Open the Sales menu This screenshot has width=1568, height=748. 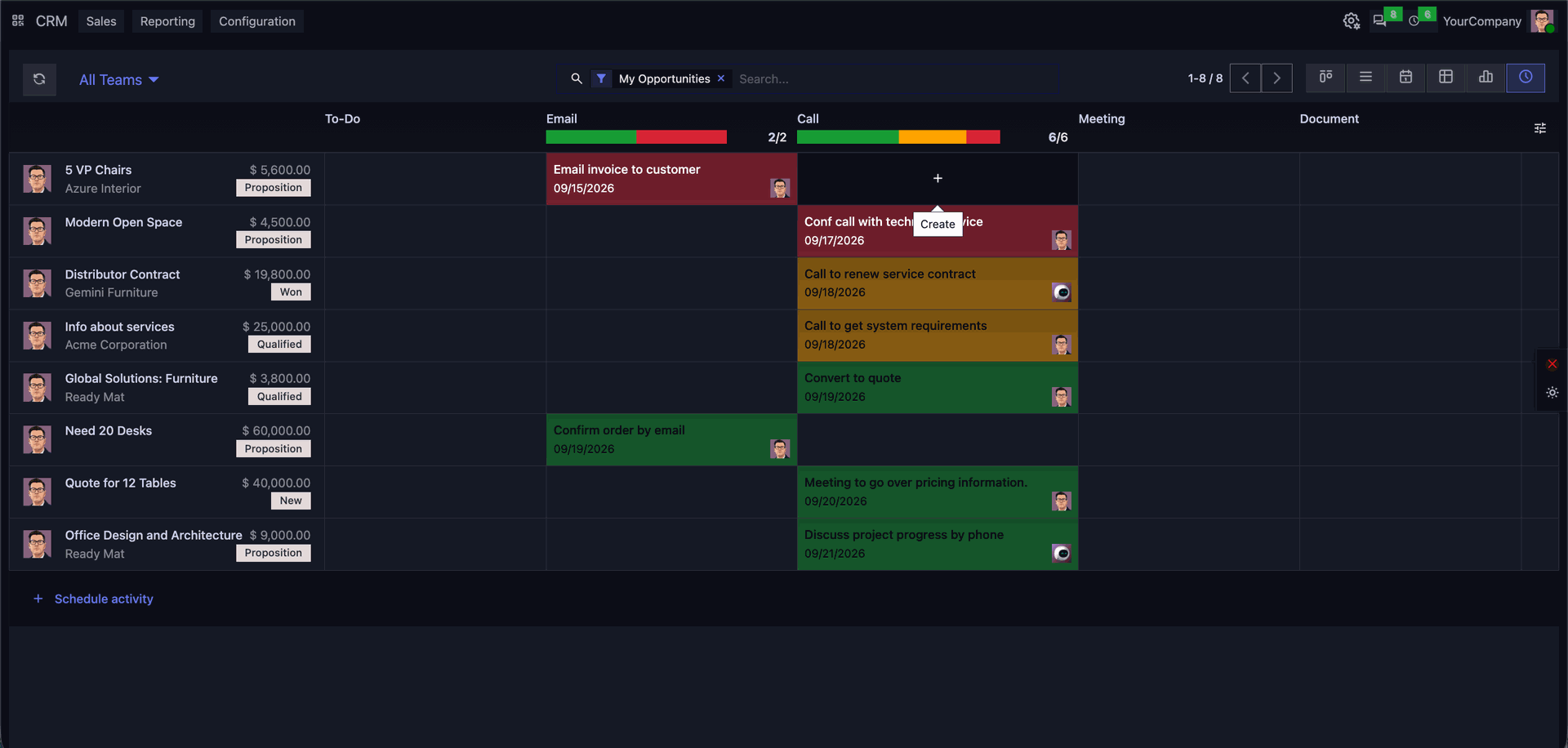point(101,21)
